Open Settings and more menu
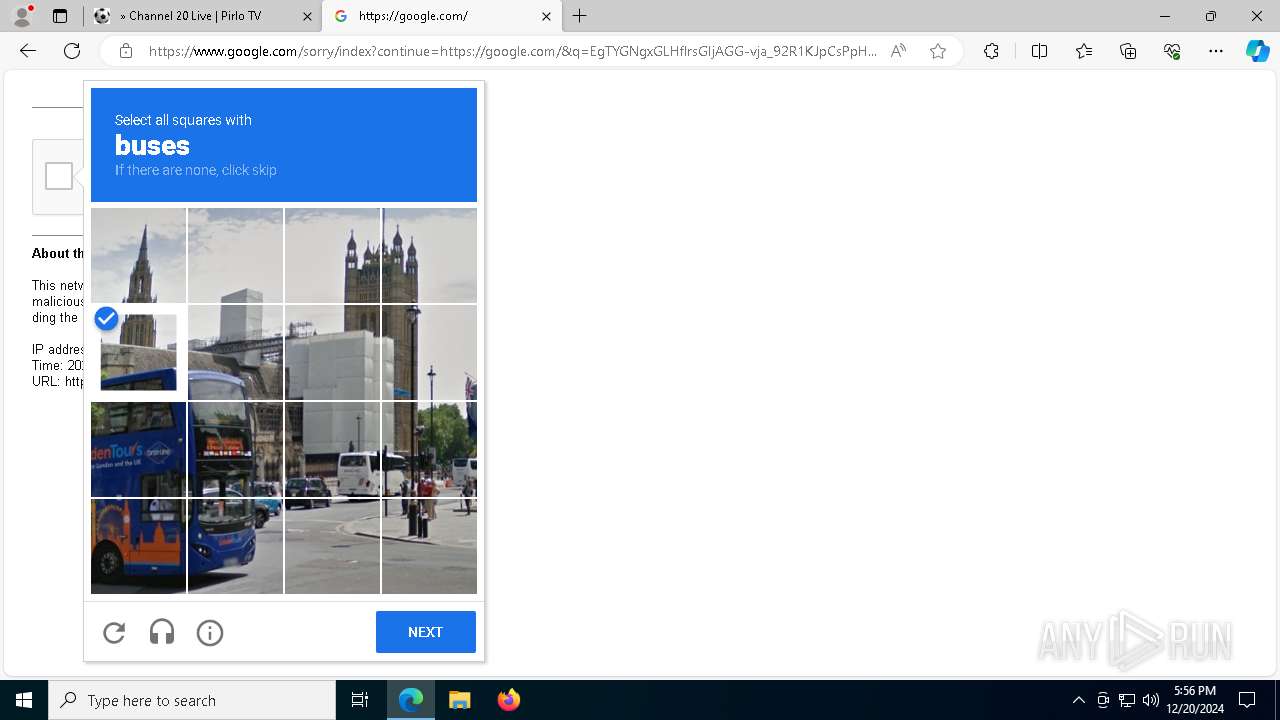The image size is (1280, 720). pos(1216,51)
